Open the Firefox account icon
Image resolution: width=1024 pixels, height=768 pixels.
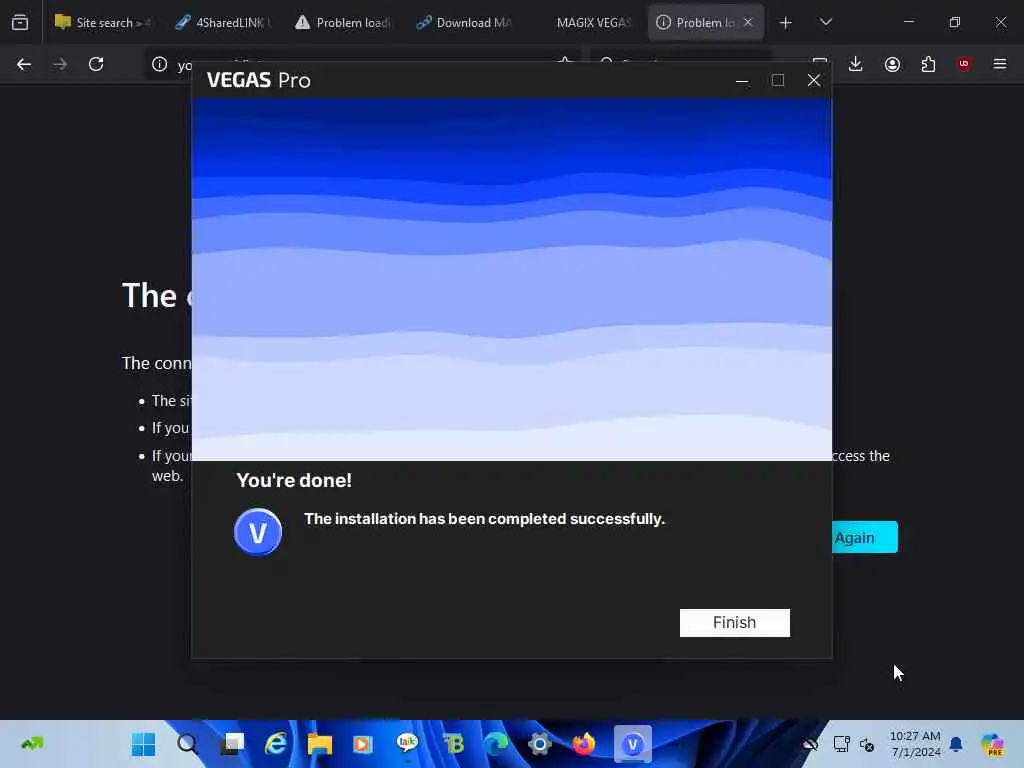point(892,64)
